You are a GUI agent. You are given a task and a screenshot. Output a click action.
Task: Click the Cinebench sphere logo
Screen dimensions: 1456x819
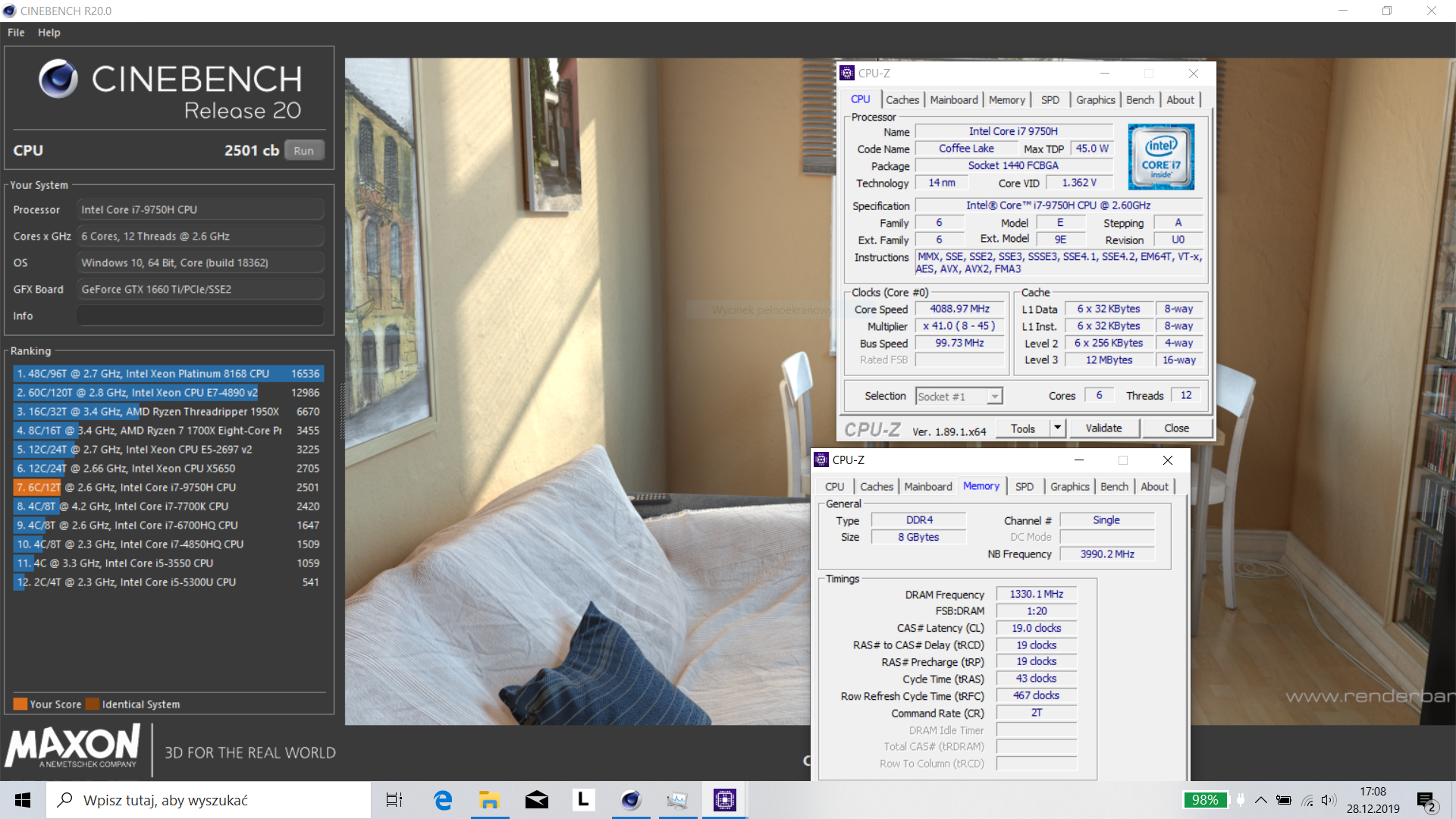pyautogui.click(x=58, y=79)
